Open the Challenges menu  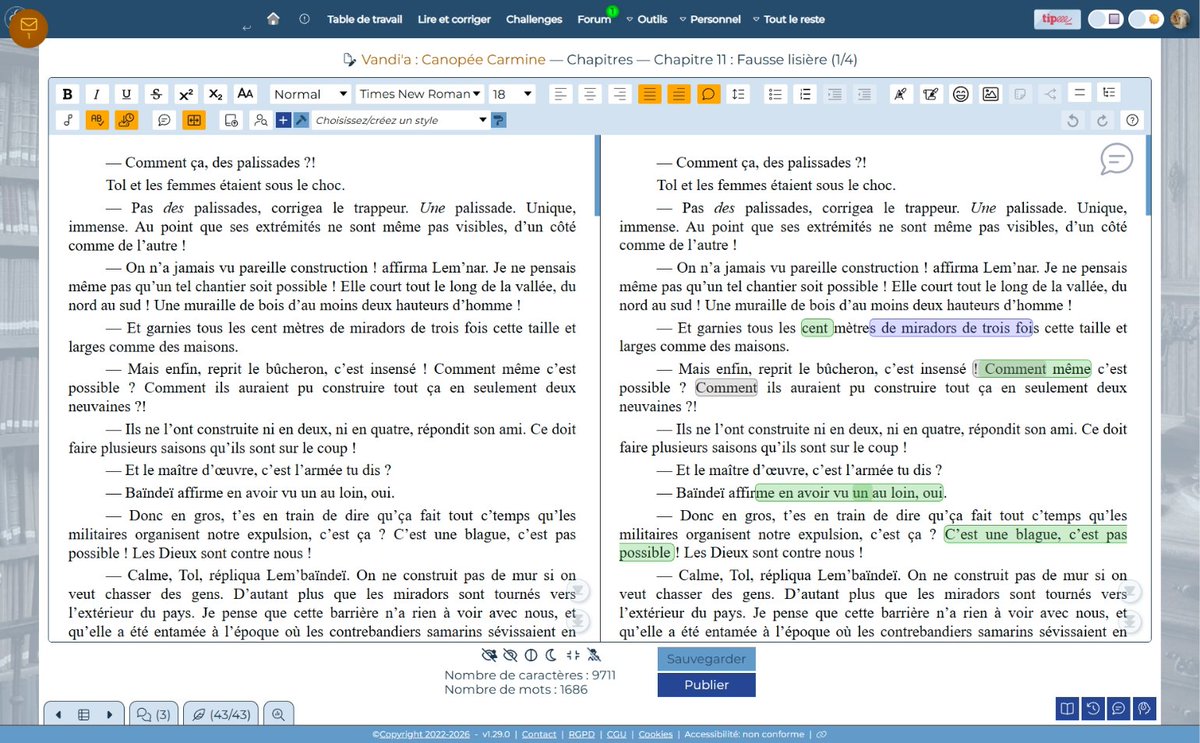point(534,19)
